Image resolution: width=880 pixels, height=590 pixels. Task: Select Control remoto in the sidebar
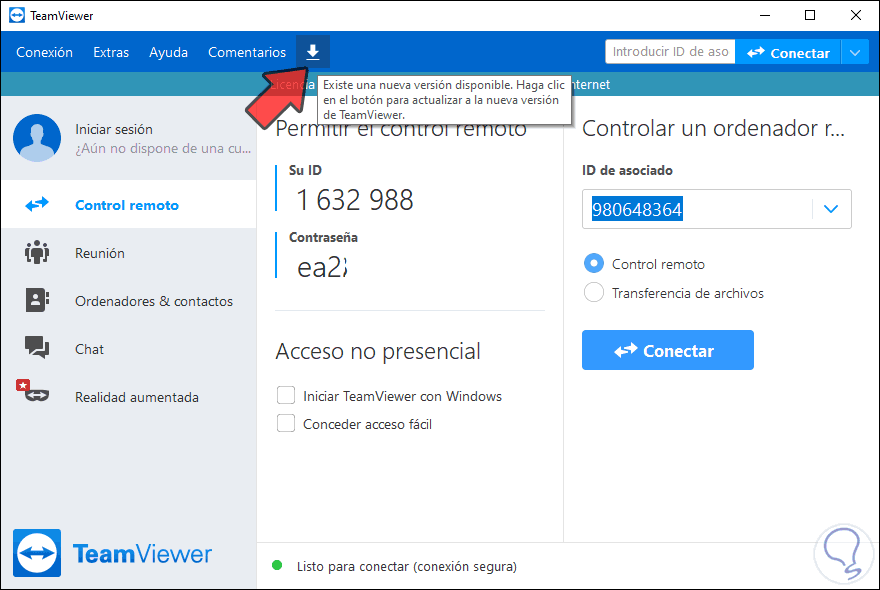129,204
